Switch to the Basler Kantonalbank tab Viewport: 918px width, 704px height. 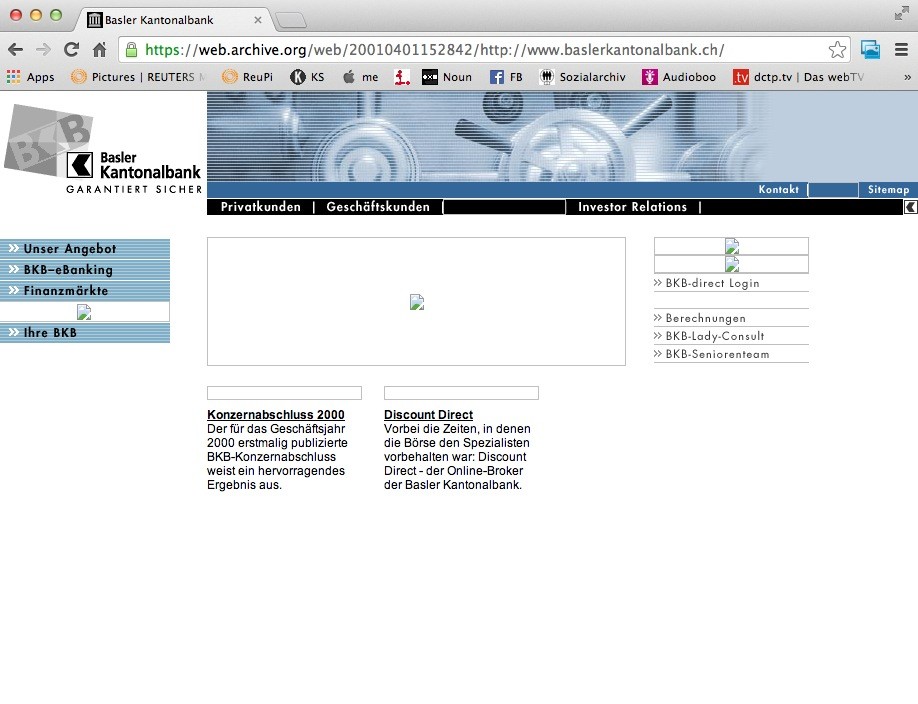click(172, 20)
